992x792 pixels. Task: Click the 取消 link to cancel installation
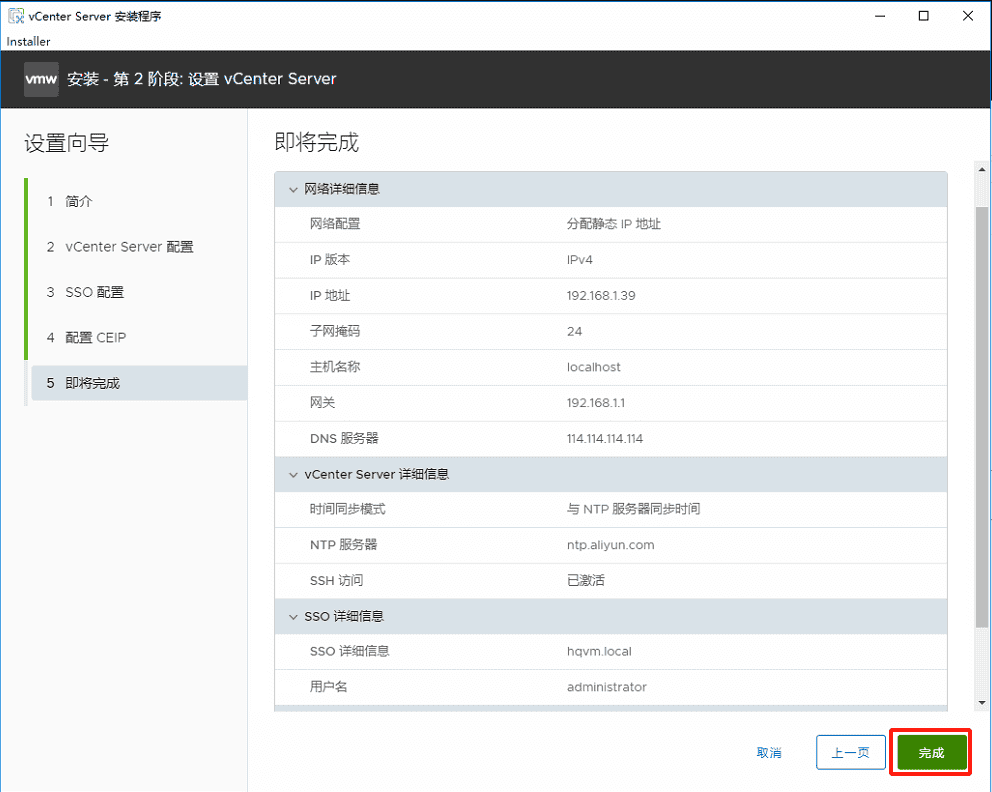tap(769, 752)
